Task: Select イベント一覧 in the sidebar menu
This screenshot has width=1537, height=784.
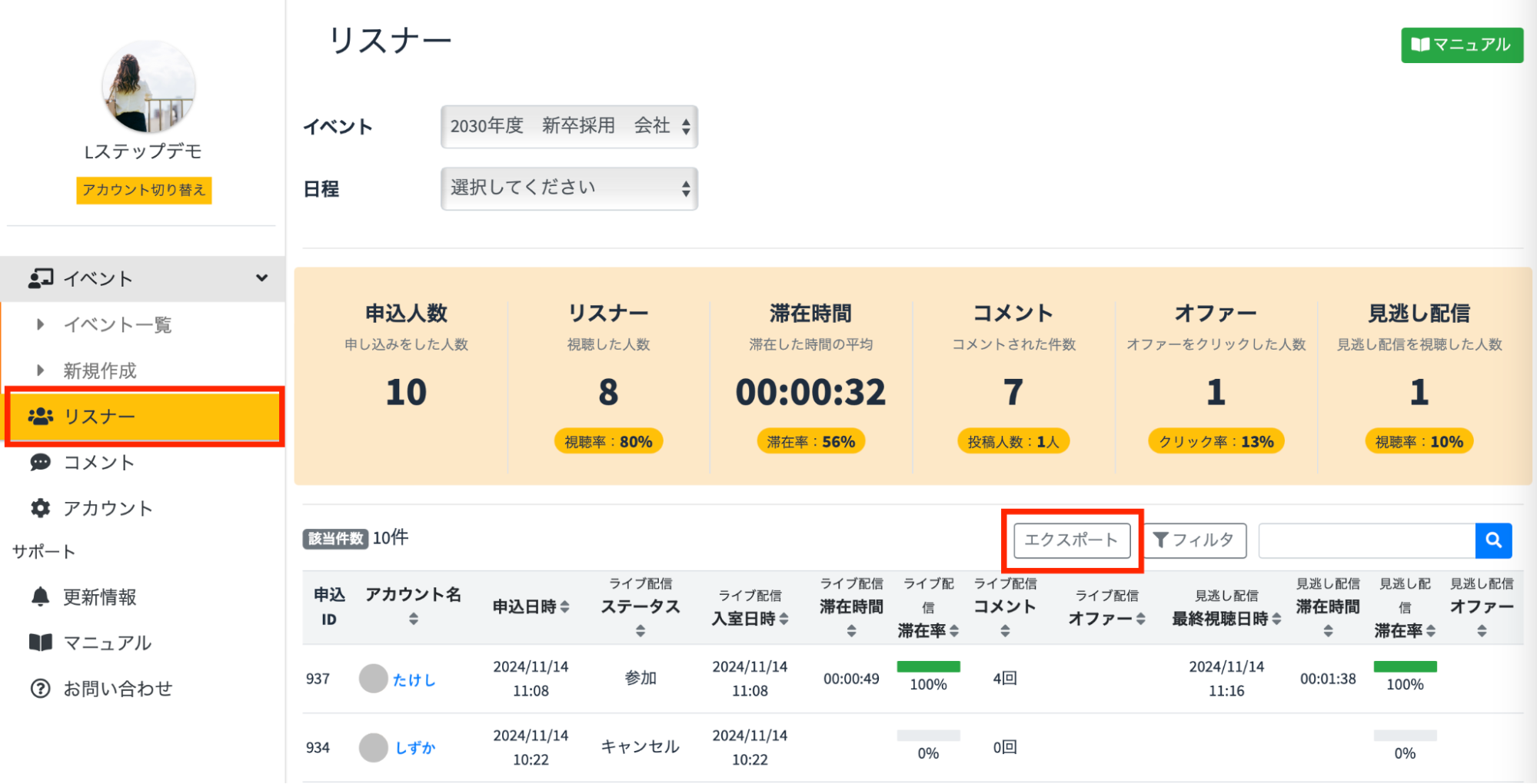Action: coord(117,324)
